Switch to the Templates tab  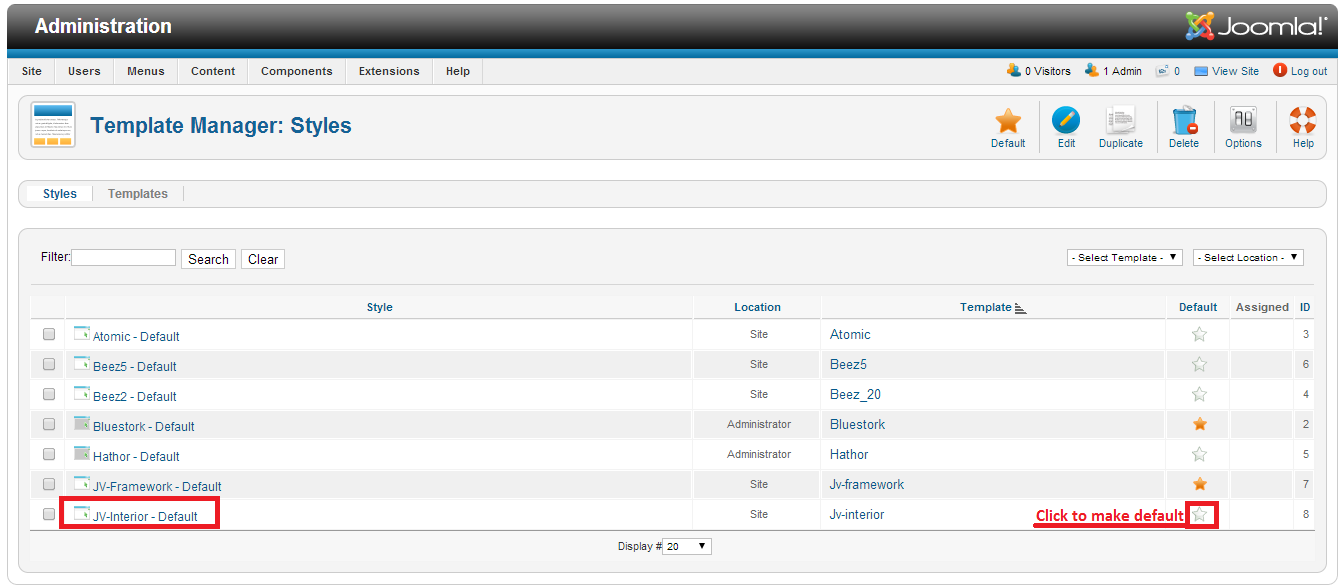(x=138, y=194)
